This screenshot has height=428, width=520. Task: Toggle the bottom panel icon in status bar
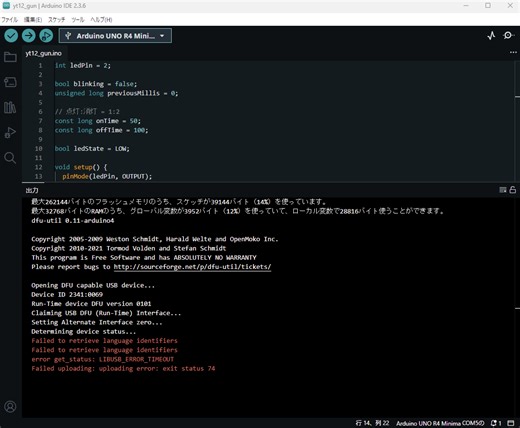click(x=511, y=423)
